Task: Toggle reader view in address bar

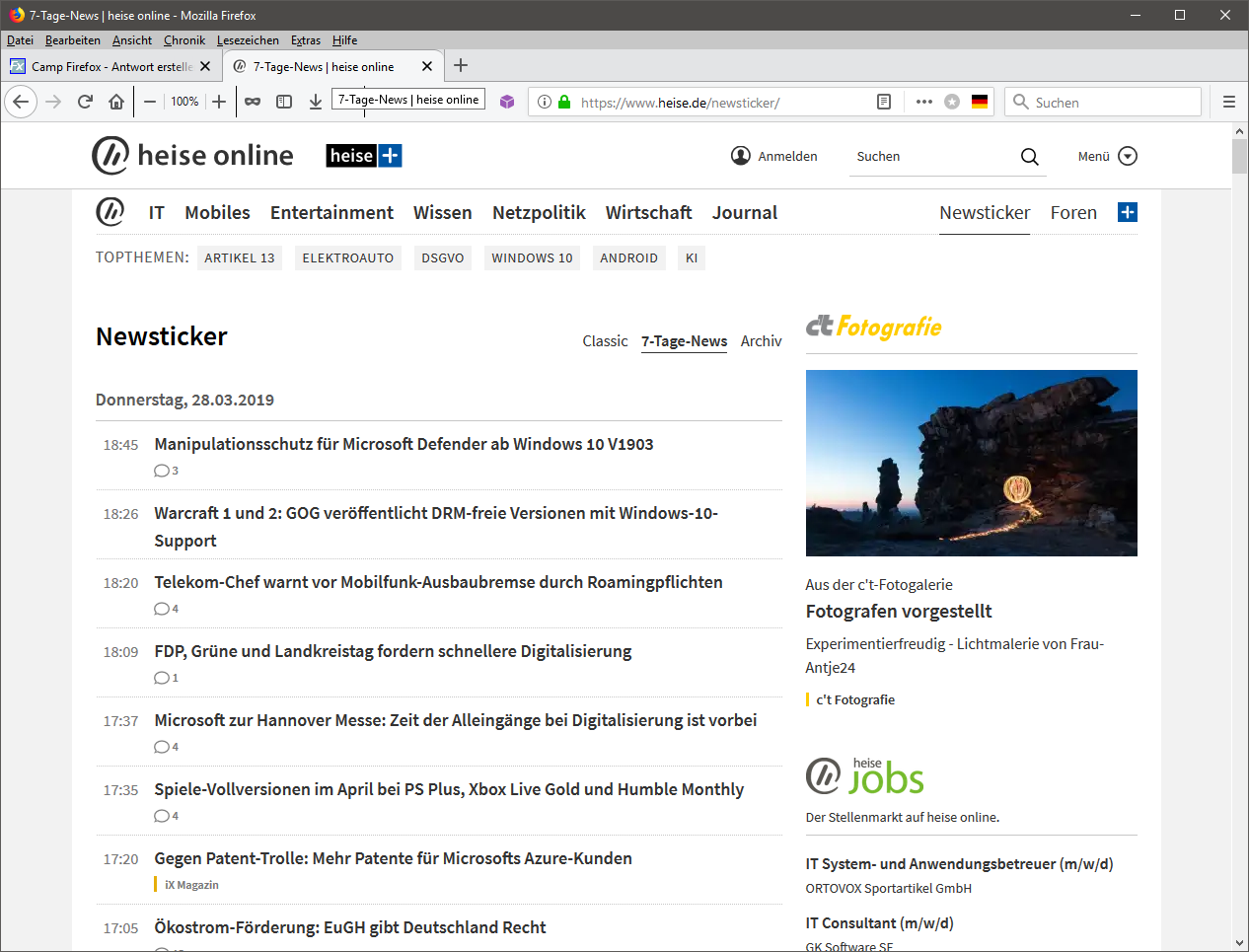Action: [x=884, y=102]
